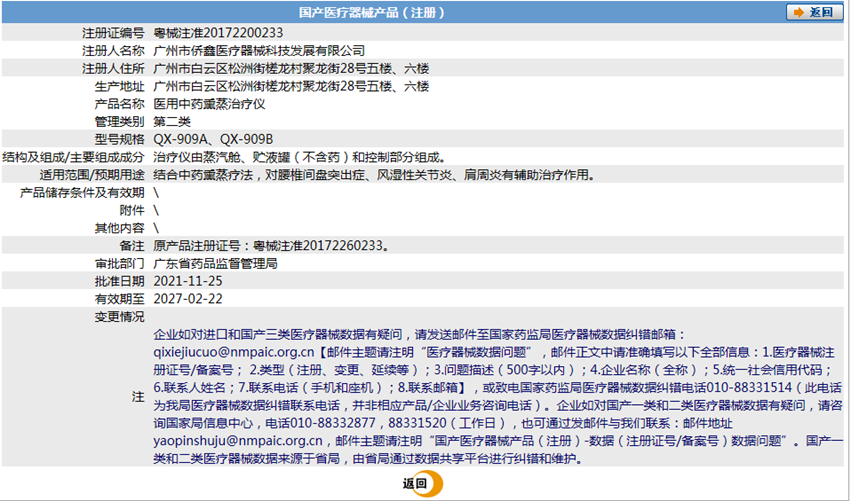Click the 批准日期 label
The height and width of the screenshot is (501, 850).
pyautogui.click(x=119, y=281)
